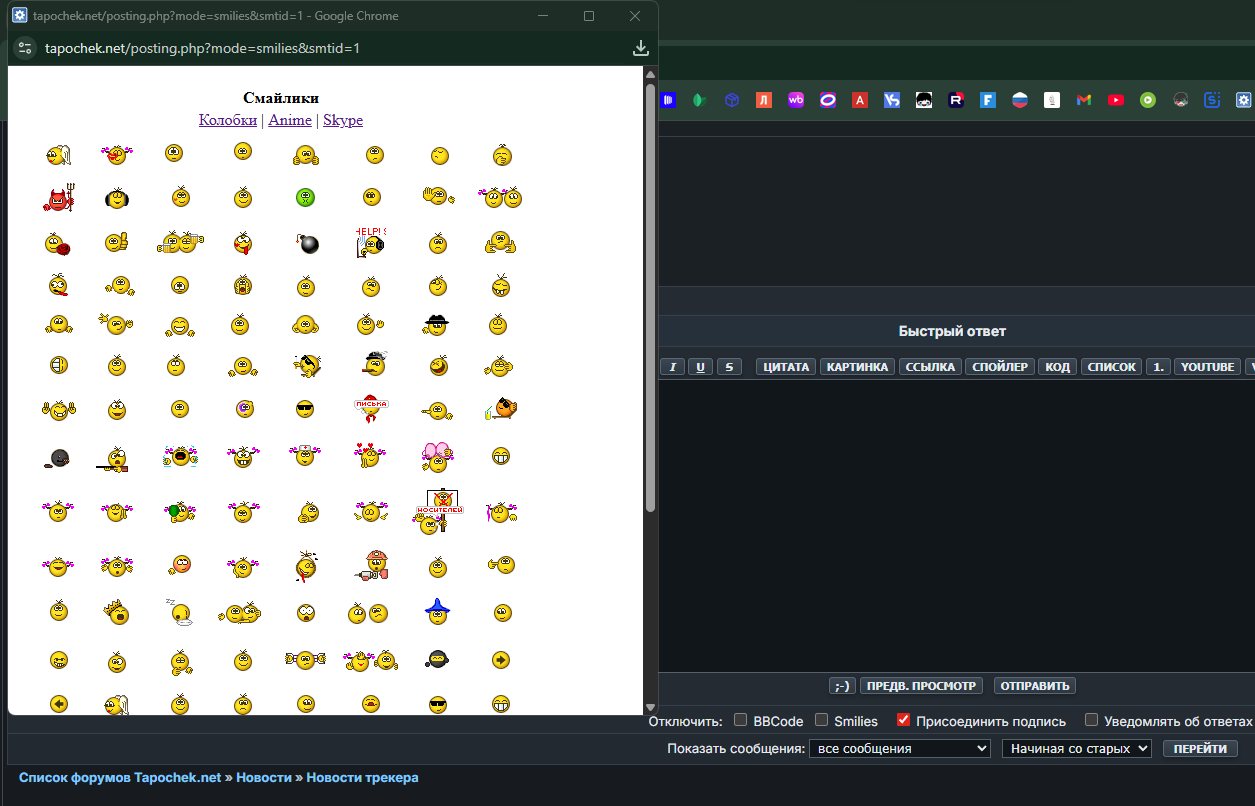The height and width of the screenshot is (806, 1255).
Task: Choose the green sick-face smiley
Action: (x=306, y=197)
